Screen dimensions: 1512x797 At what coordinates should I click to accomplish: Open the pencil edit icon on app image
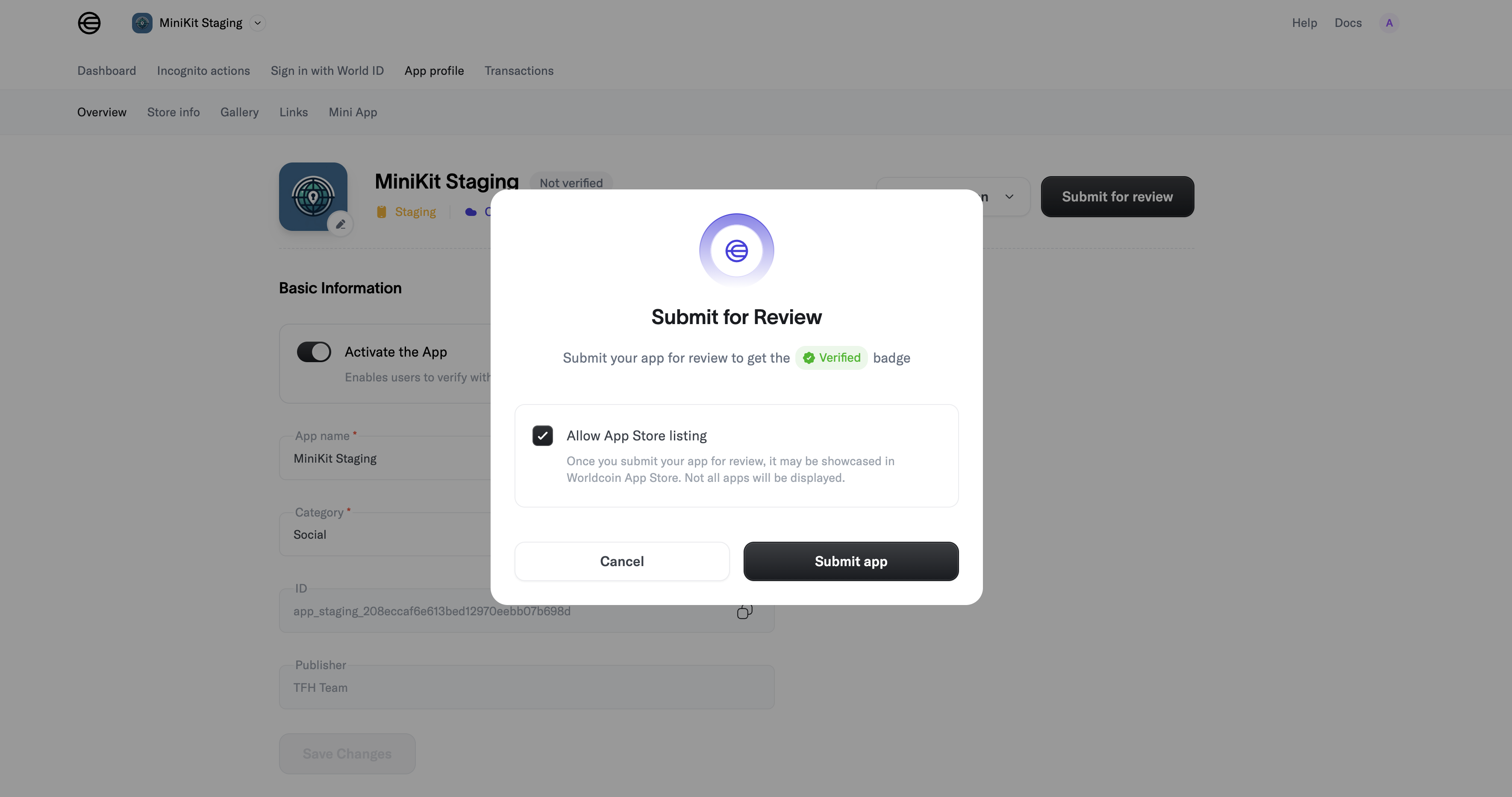click(341, 224)
